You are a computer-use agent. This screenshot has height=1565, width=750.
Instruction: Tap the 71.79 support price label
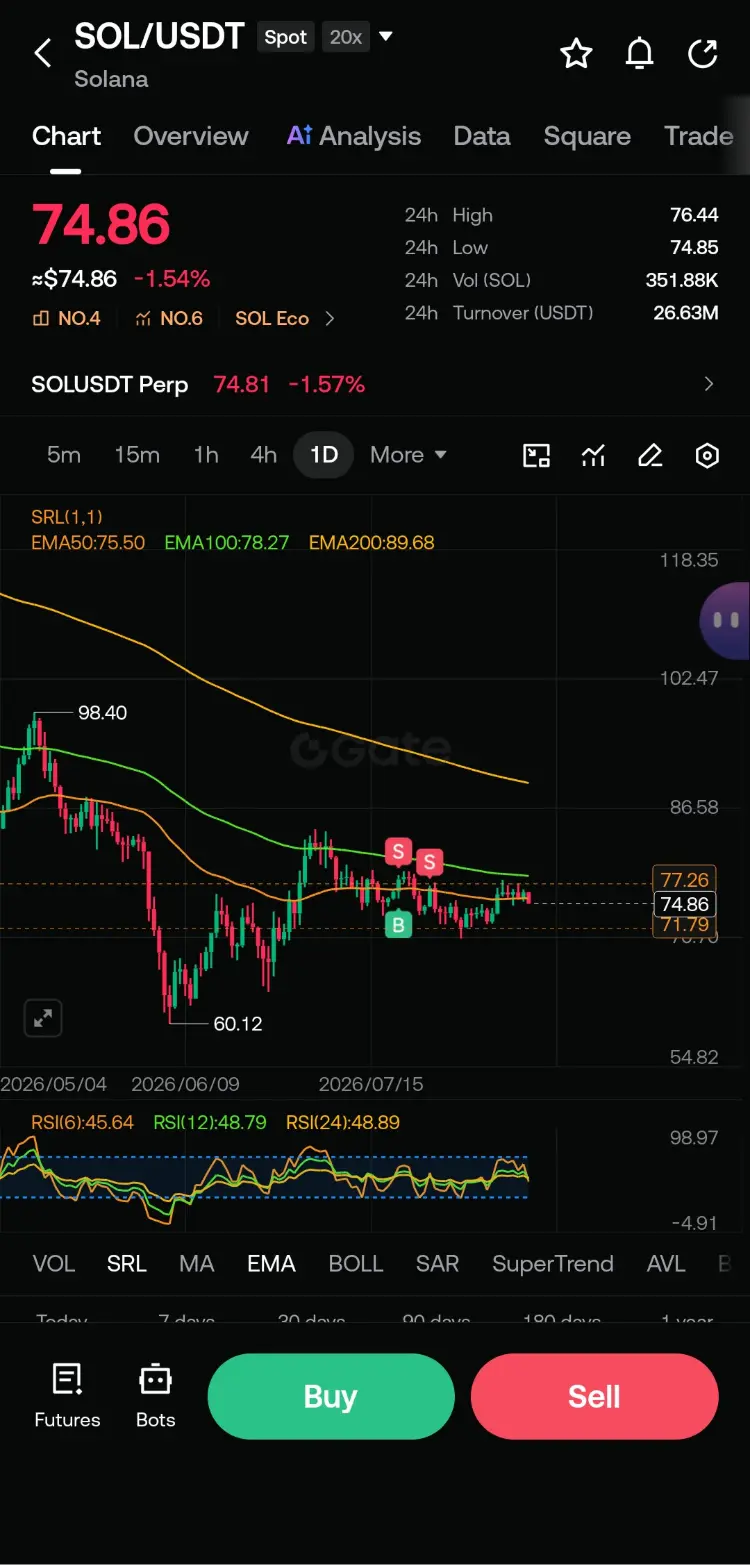point(684,926)
